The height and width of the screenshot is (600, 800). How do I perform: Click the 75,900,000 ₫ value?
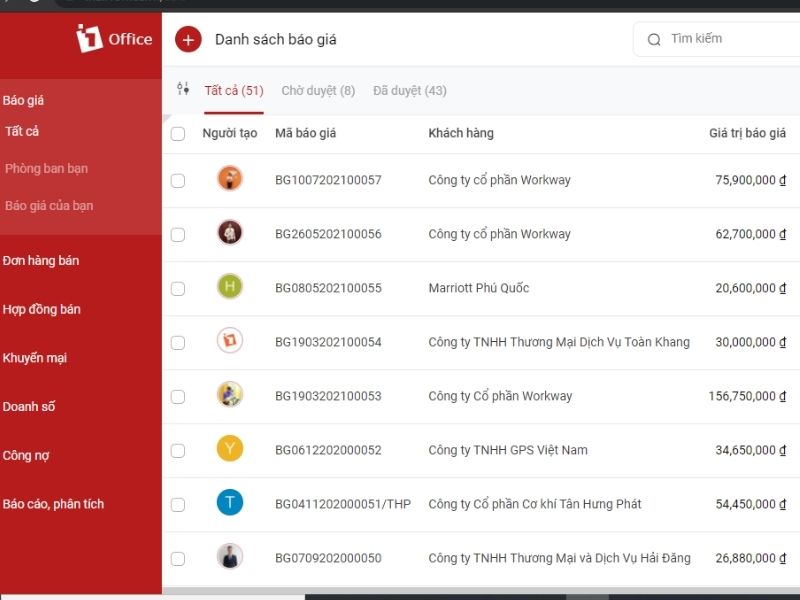coord(751,180)
